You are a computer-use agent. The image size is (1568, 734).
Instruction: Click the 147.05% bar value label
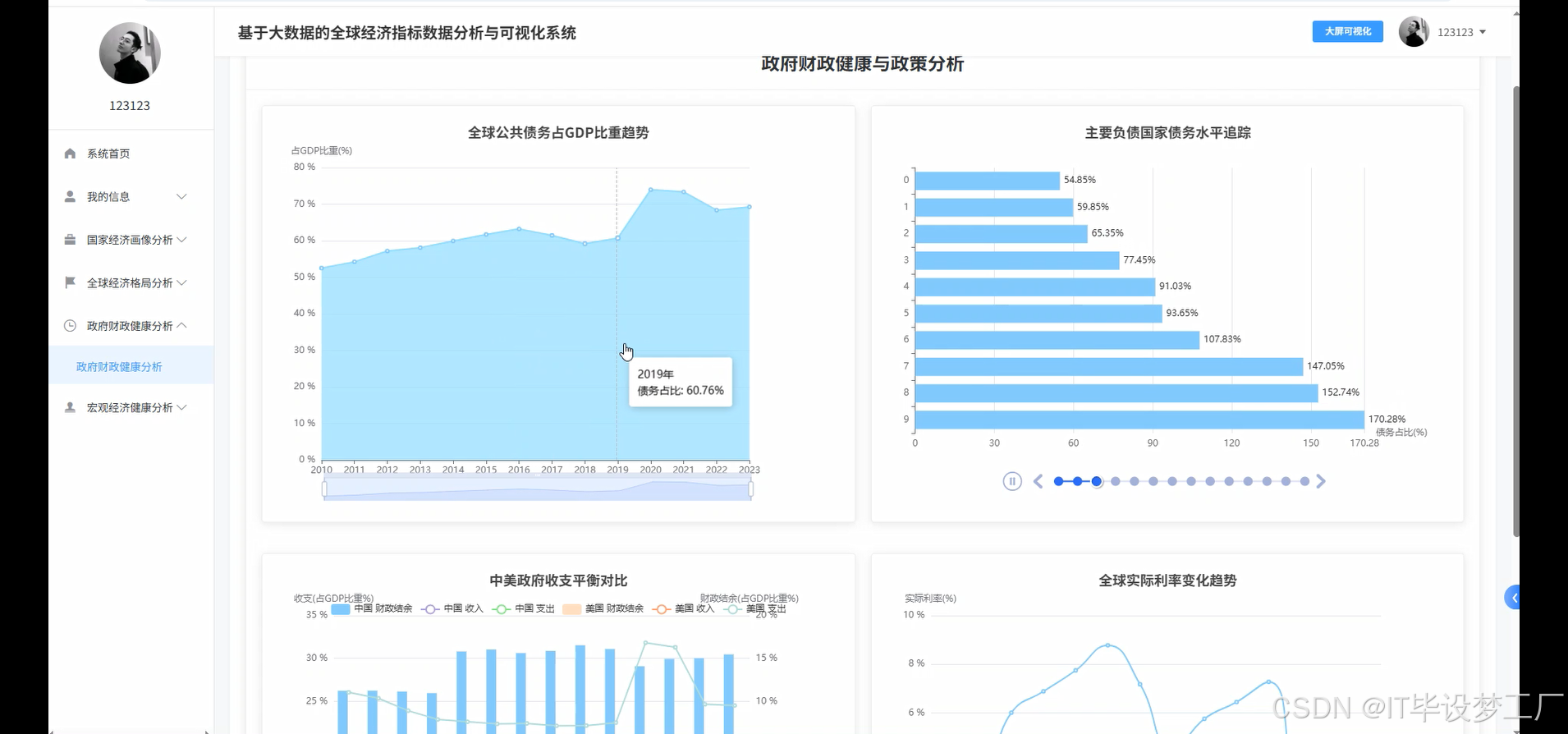[1326, 366]
